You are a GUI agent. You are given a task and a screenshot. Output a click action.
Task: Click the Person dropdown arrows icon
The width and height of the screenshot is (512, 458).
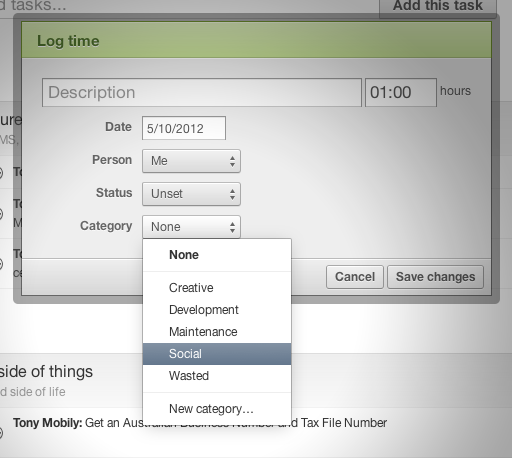(232, 161)
